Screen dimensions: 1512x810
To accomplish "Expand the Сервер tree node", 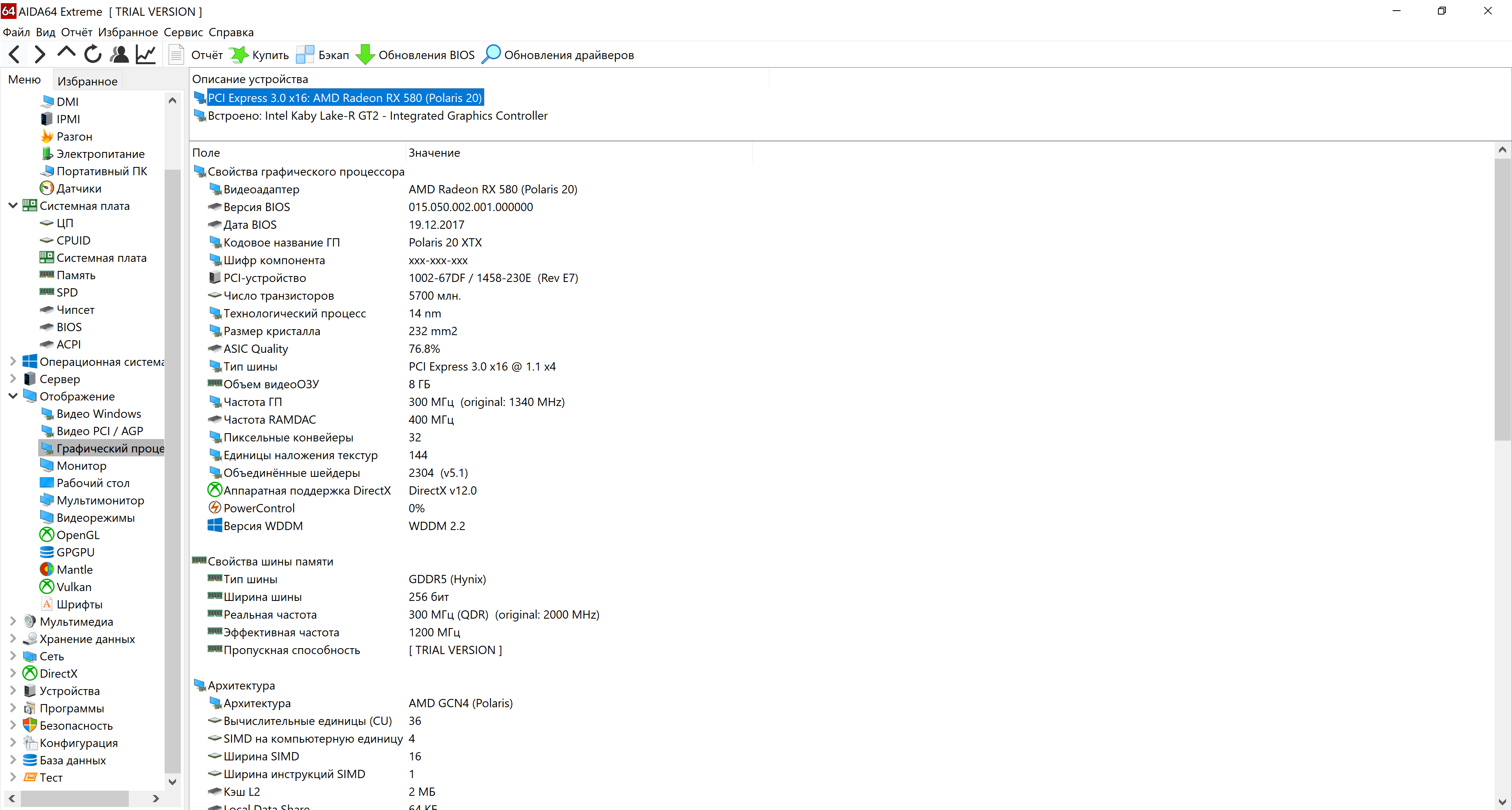I will tap(13, 378).
